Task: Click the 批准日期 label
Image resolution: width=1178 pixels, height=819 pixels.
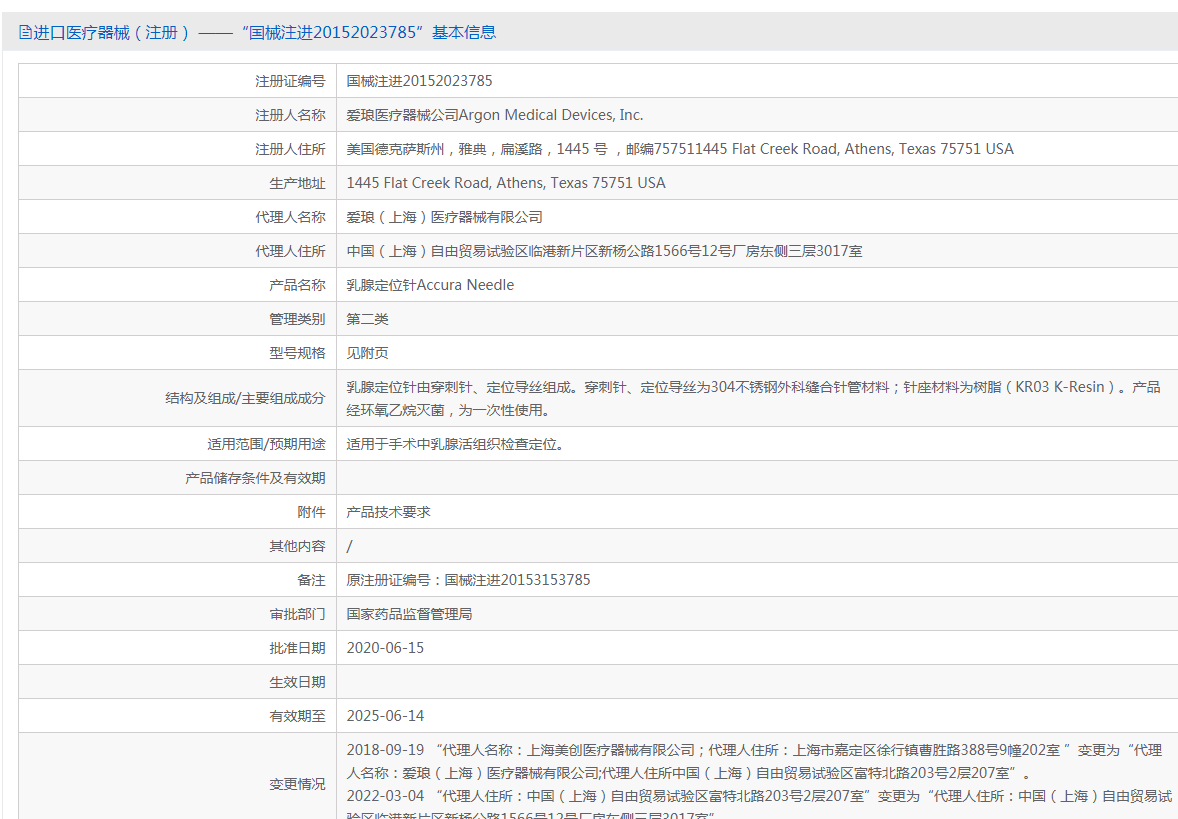Action: [x=298, y=648]
